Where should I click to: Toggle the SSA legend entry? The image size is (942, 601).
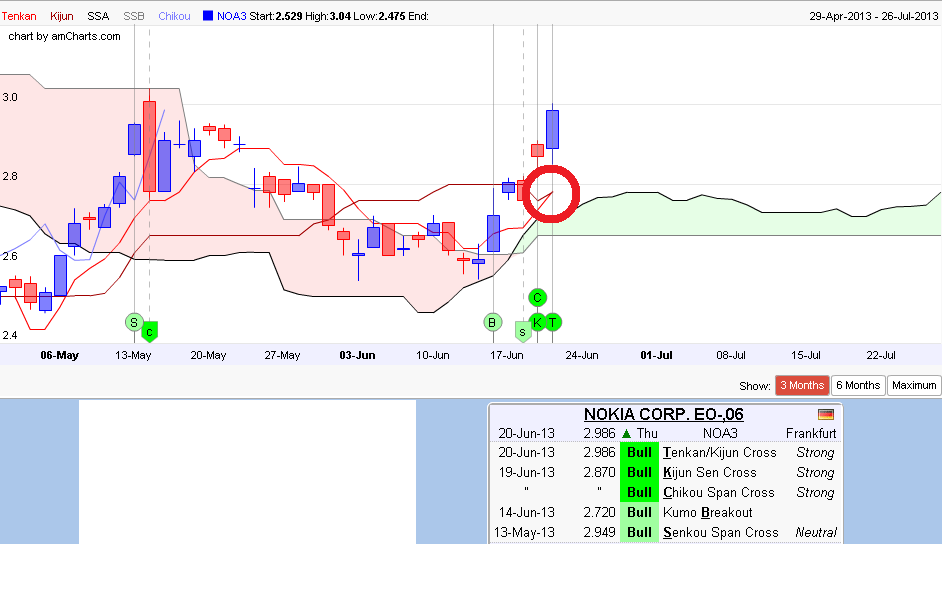98,16
